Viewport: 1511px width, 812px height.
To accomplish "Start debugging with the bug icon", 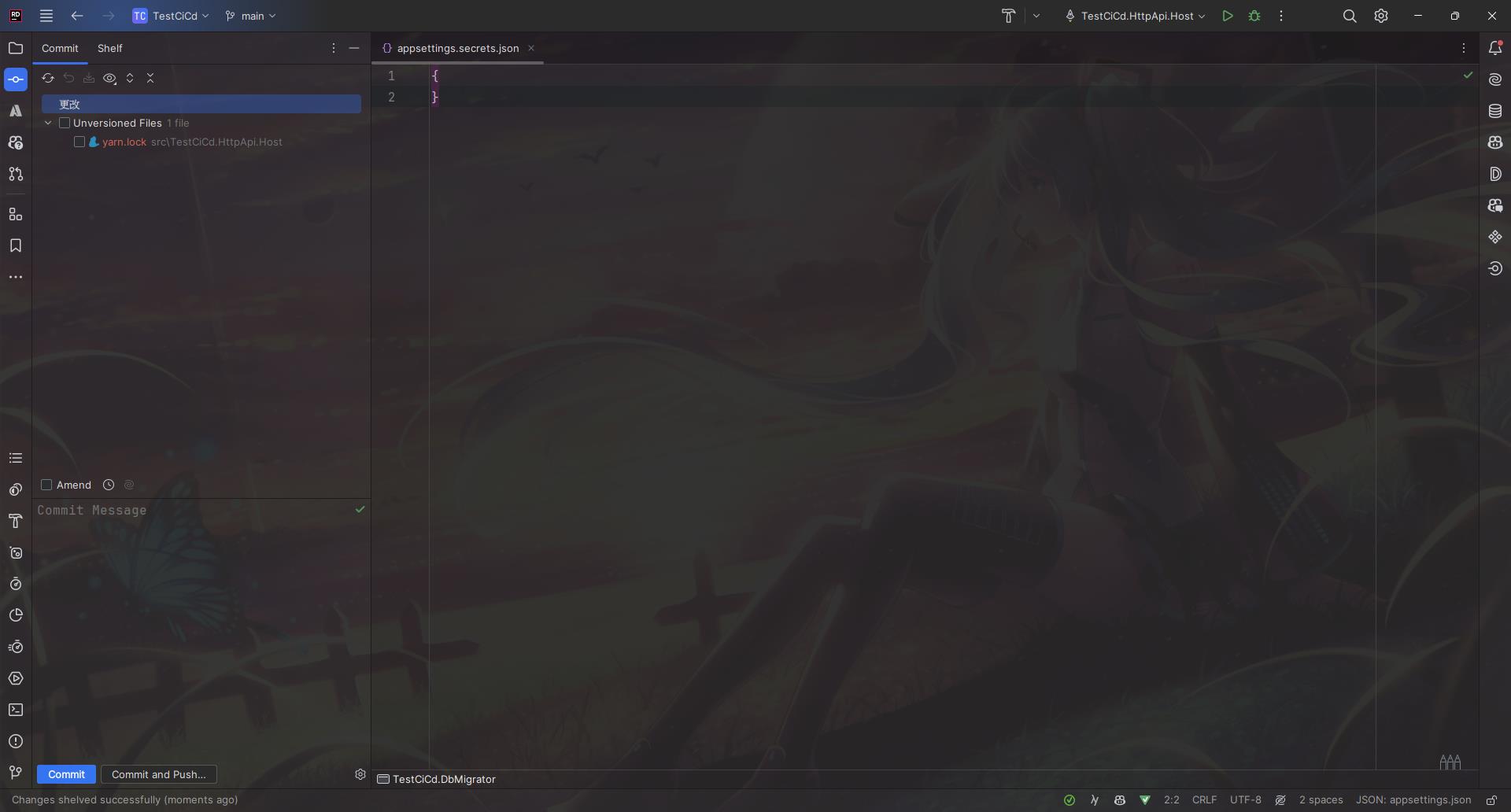I will click(x=1254, y=16).
